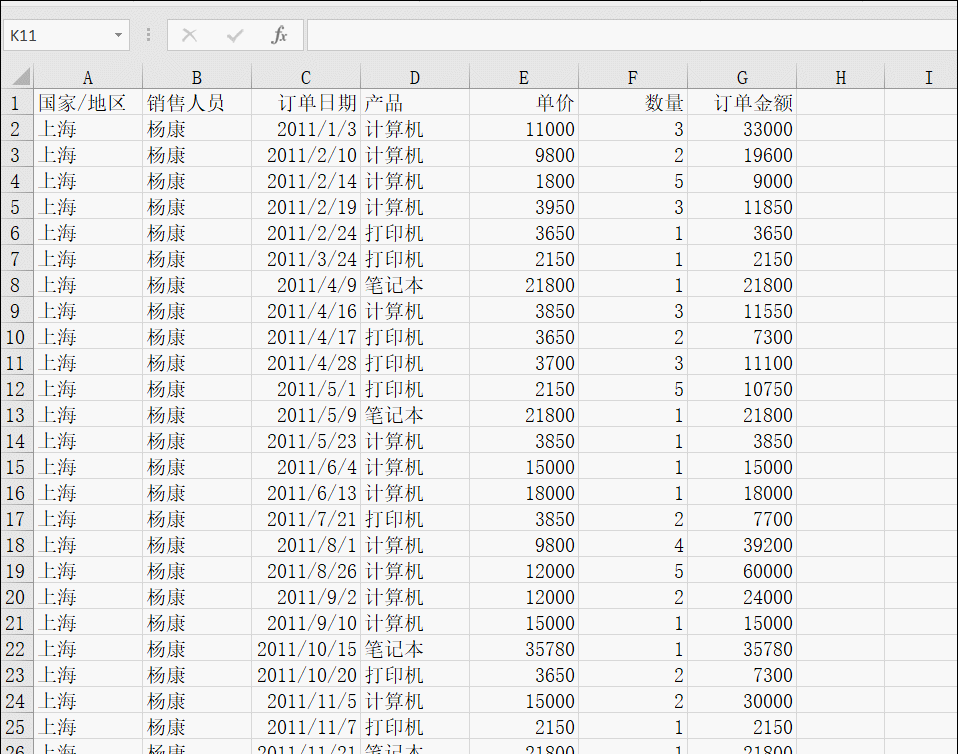Select column B header
The height and width of the screenshot is (754, 958).
197,78
